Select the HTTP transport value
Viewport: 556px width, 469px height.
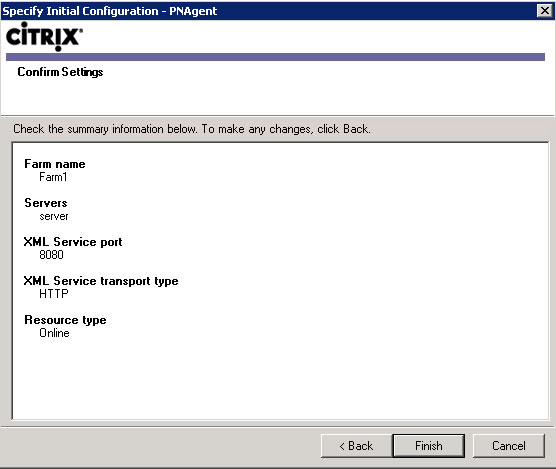(54, 294)
